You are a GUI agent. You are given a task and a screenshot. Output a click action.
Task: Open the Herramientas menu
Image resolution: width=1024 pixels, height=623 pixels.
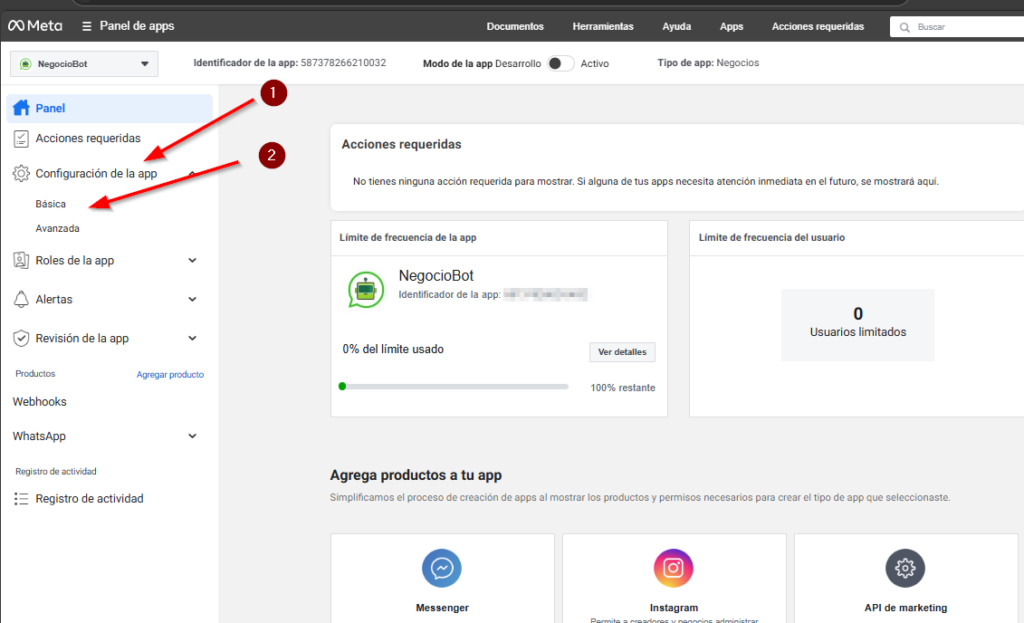pos(603,27)
